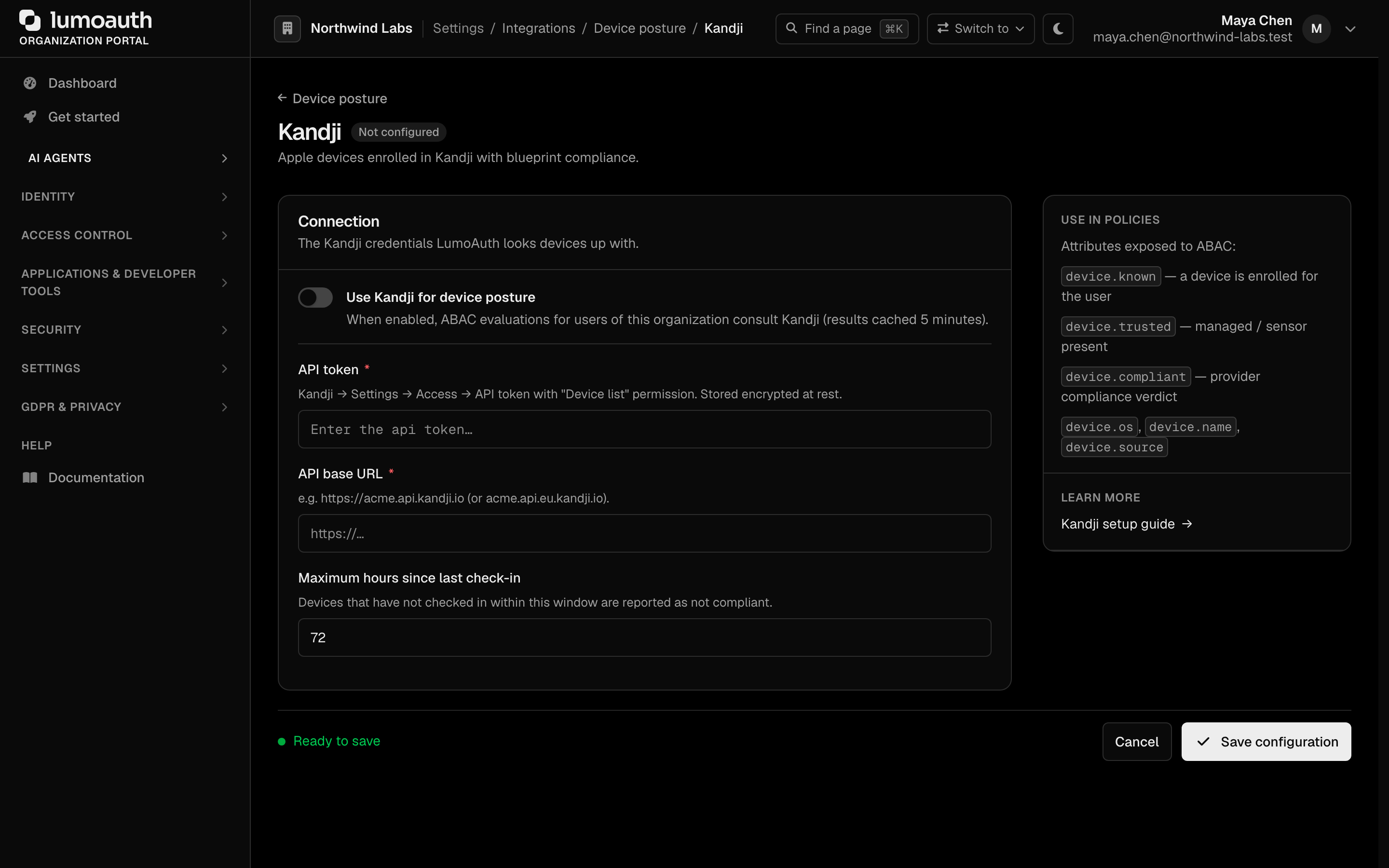The width and height of the screenshot is (1389, 868).
Task: Open the Switch to dropdown
Action: (x=980, y=28)
